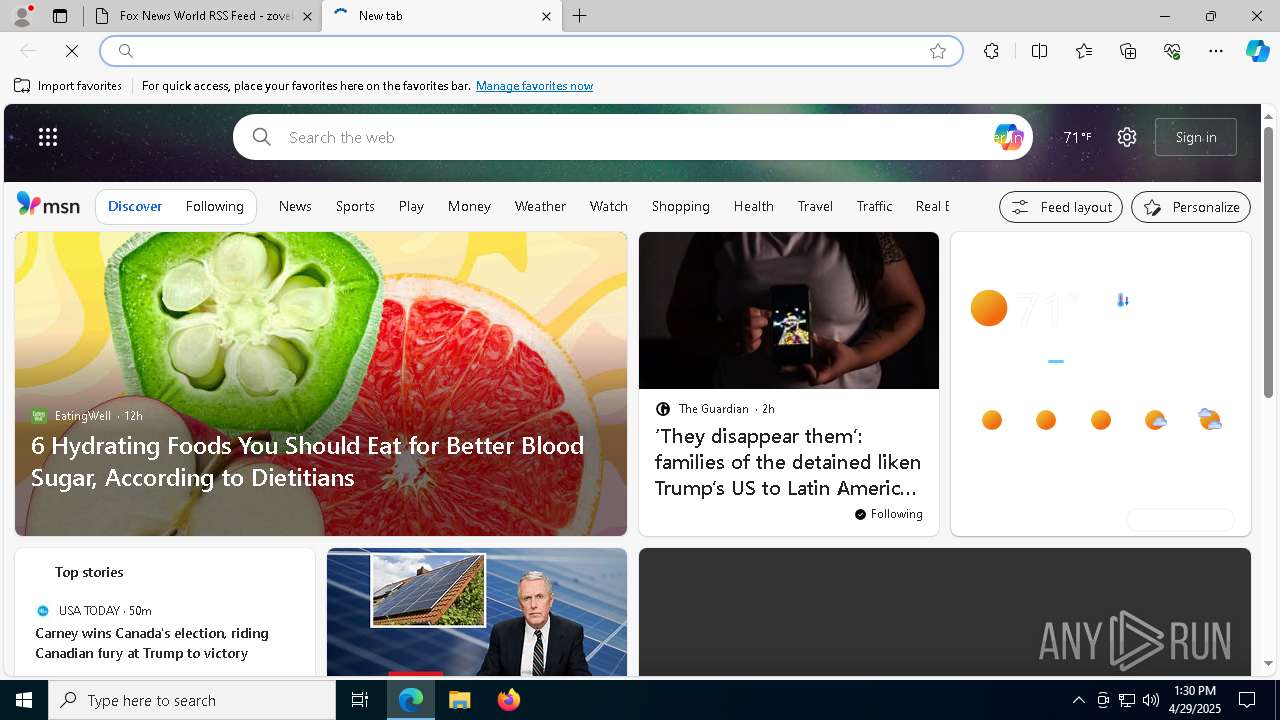Image resolution: width=1280 pixels, height=720 pixels.
Task: Launch File Explorer from the taskbar
Action: 459,700
